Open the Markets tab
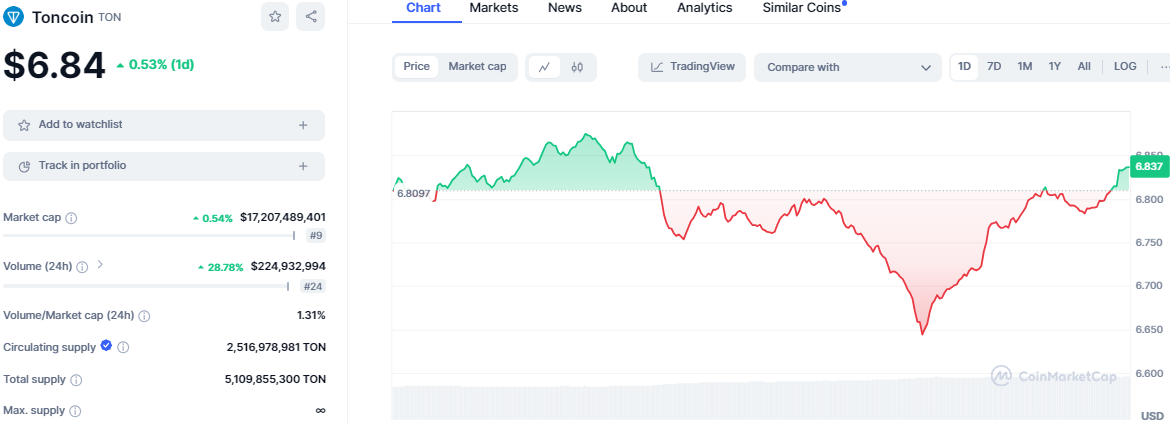The image size is (1170, 423). pos(494,8)
